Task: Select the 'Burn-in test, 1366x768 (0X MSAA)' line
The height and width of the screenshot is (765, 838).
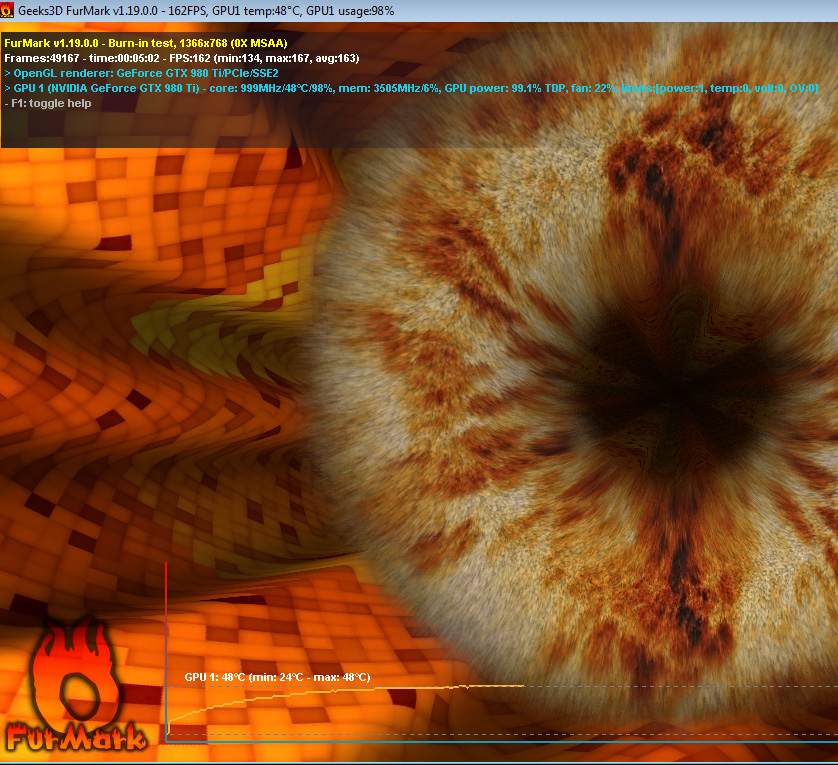Action: pos(146,43)
